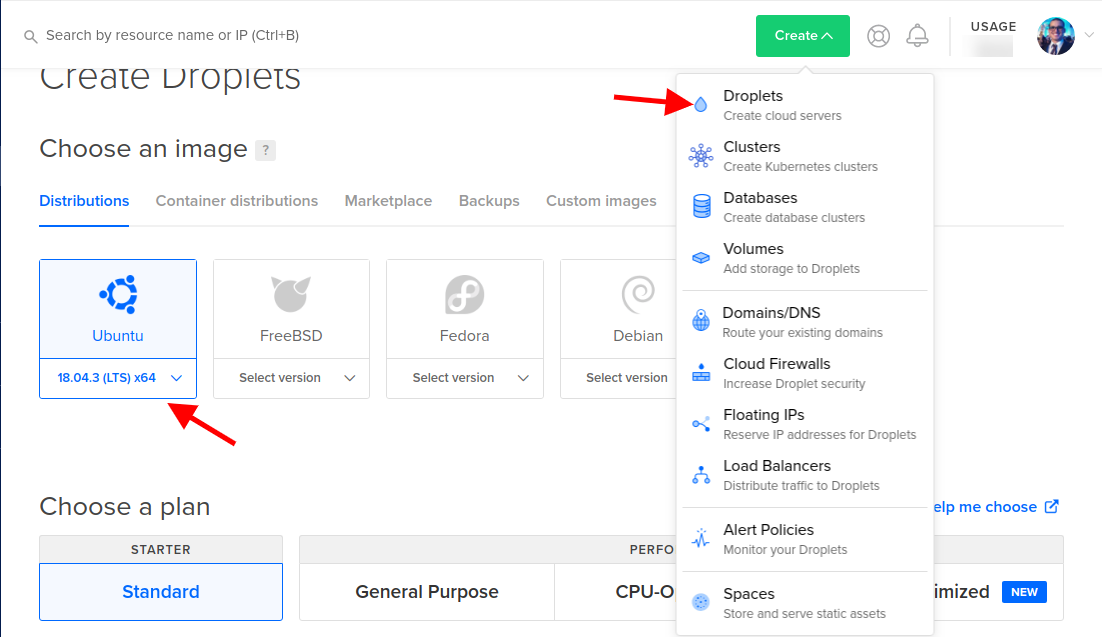
Task: Click the Clusters Kubernetes icon
Action: pyautogui.click(x=701, y=155)
